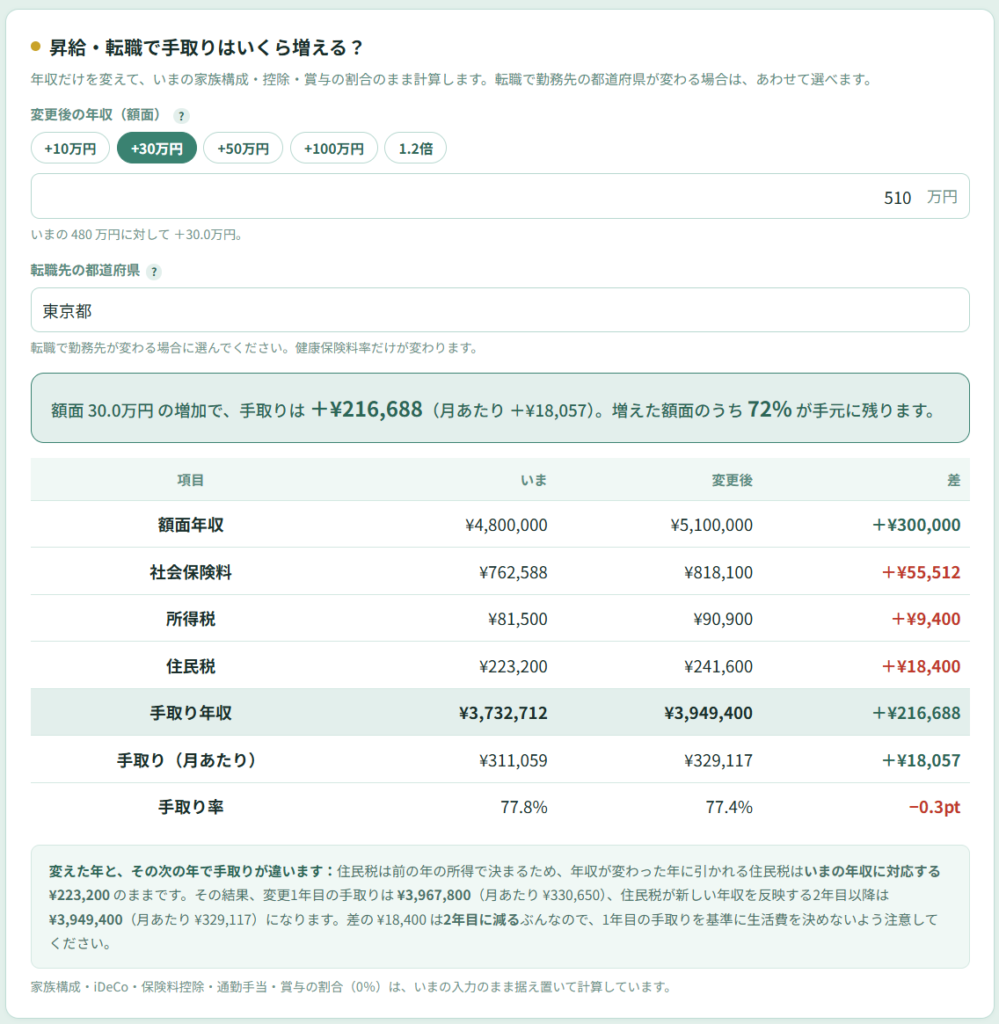999x1024 pixels.
Task: Click the 変更後 column header
Action: (x=732, y=481)
